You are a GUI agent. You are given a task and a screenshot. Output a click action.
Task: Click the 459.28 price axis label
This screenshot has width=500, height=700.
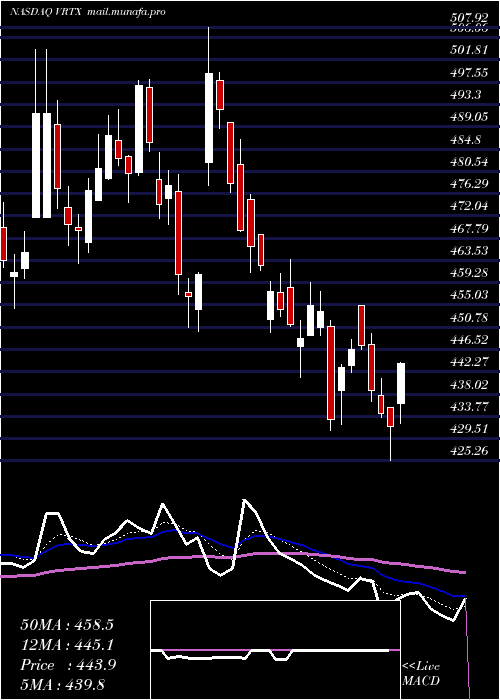pos(469,273)
